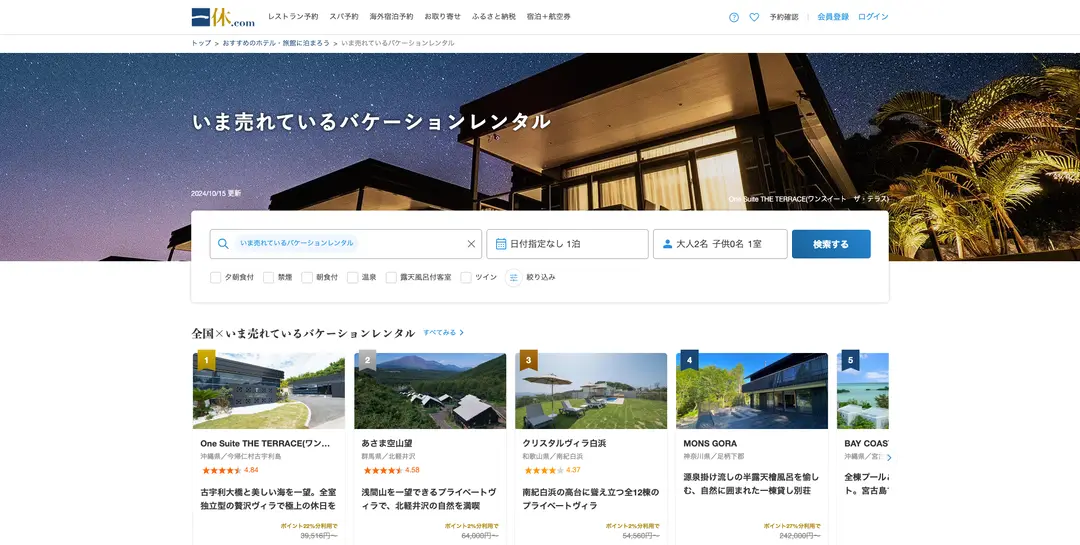Clear the search keyword with X icon

(471, 244)
